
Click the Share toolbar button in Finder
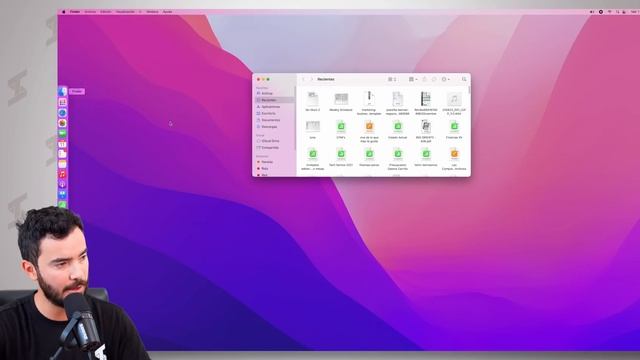click(424, 79)
